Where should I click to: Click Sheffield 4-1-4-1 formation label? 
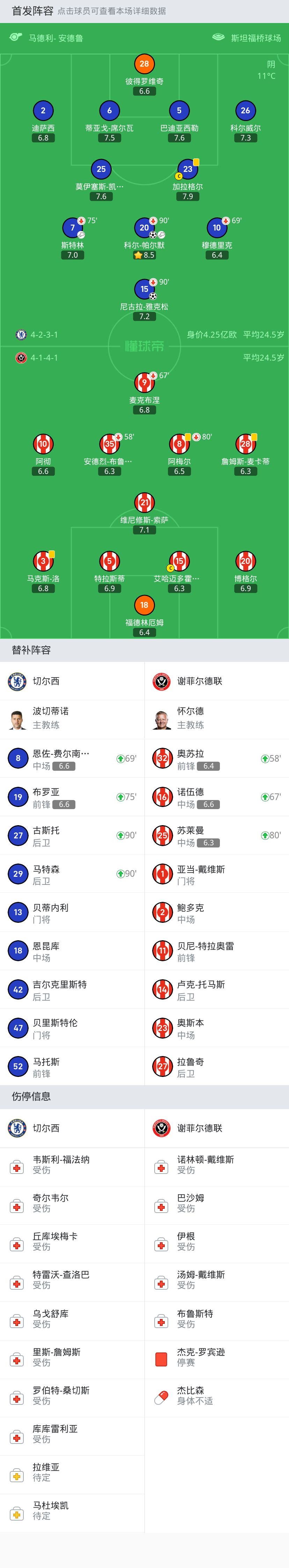pos(44,358)
